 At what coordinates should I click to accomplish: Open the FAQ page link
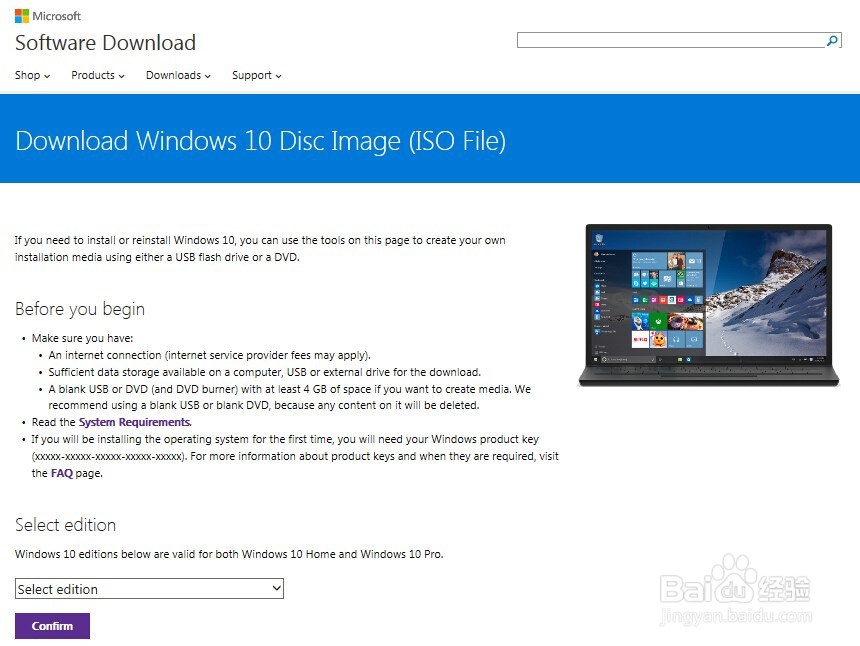61,473
